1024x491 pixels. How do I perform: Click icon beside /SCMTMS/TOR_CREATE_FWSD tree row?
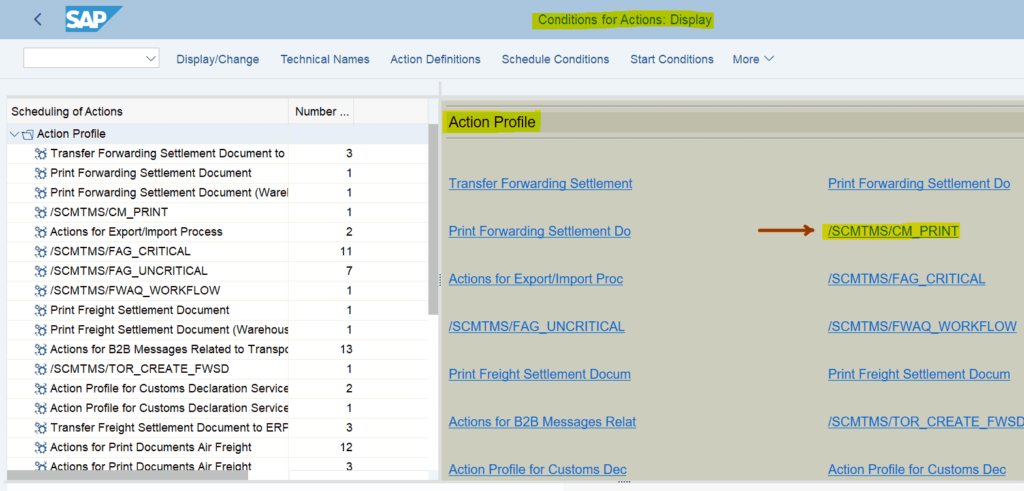click(x=41, y=368)
